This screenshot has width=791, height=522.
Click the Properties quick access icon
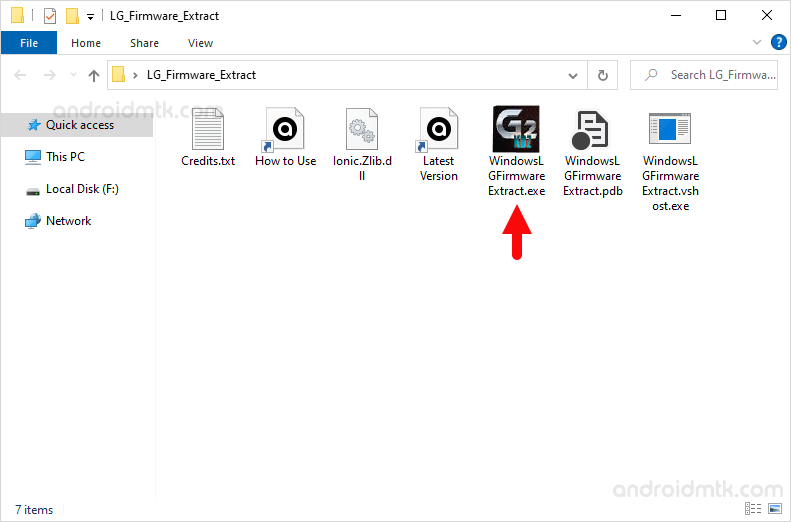click(49, 16)
